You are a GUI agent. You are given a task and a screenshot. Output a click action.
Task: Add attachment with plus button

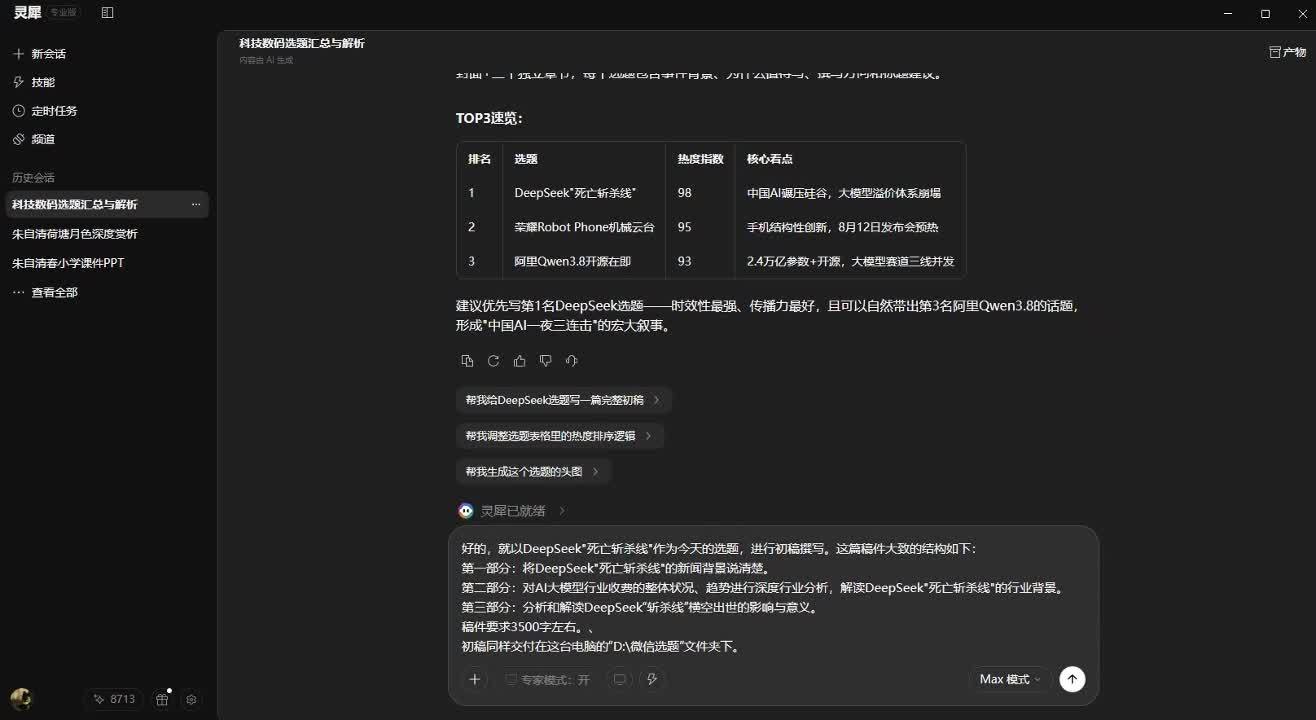474,679
